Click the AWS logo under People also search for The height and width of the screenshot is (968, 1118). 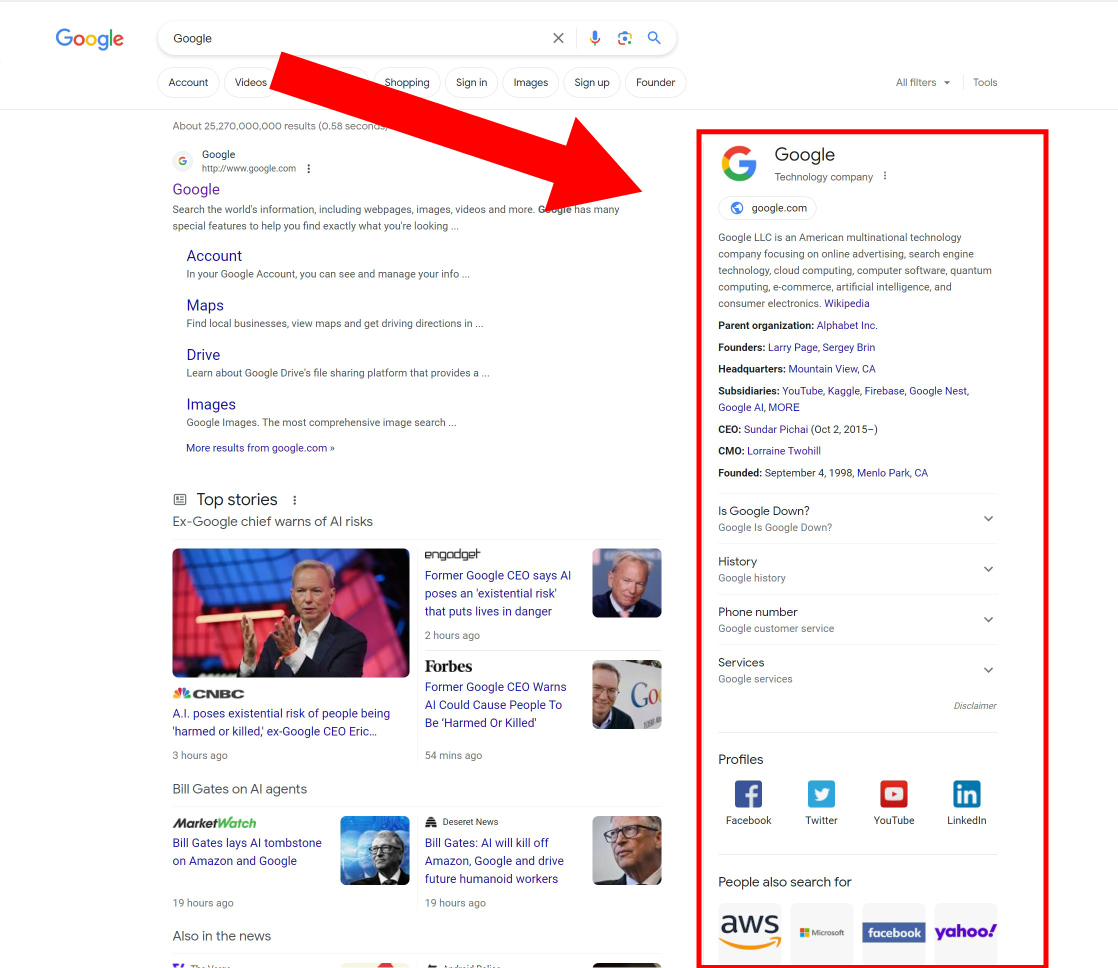pos(749,930)
